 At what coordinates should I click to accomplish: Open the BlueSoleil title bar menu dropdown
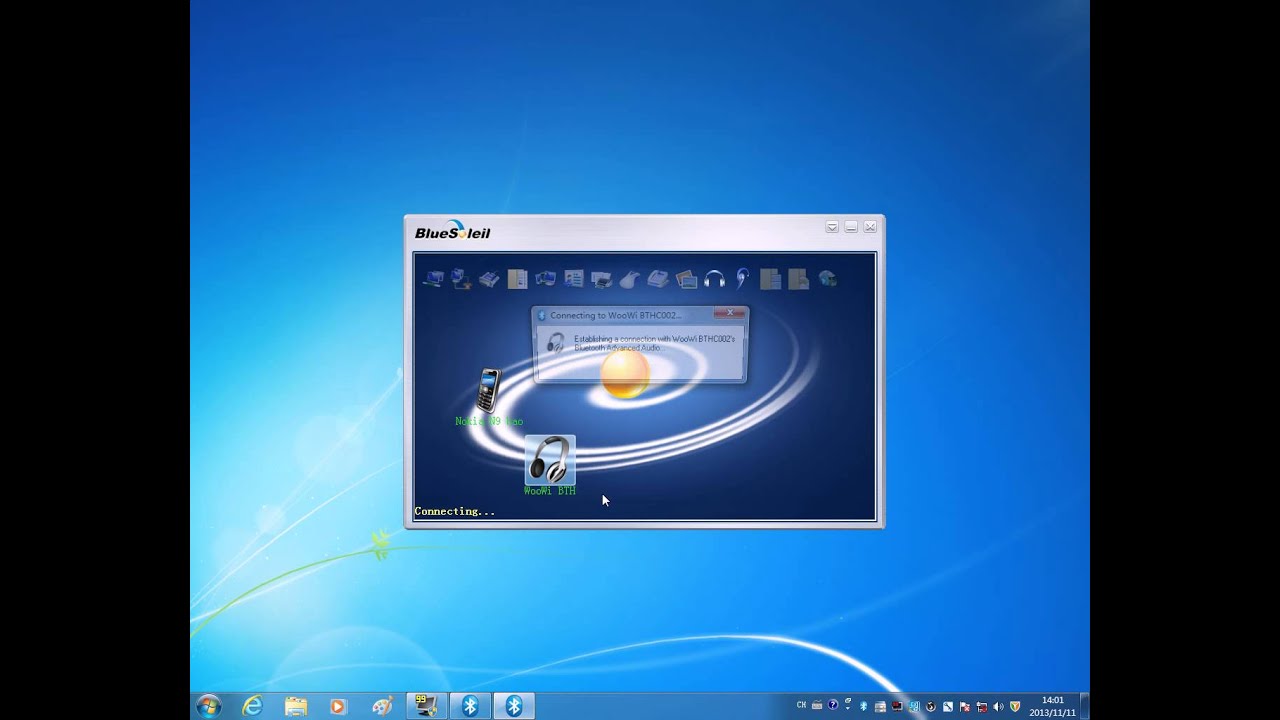(831, 227)
